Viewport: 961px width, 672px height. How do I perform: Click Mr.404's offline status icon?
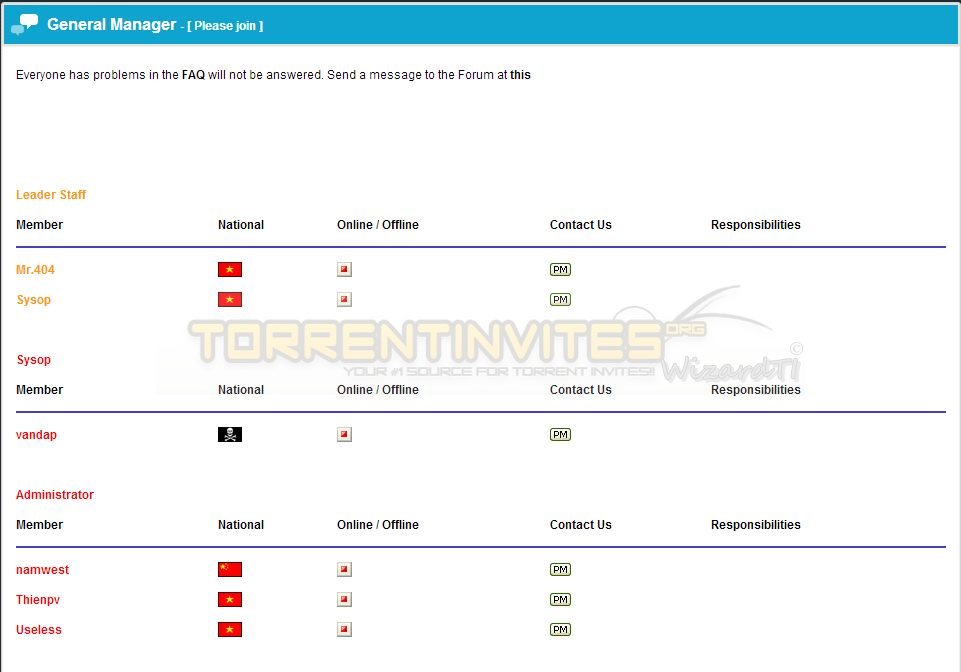click(x=344, y=270)
